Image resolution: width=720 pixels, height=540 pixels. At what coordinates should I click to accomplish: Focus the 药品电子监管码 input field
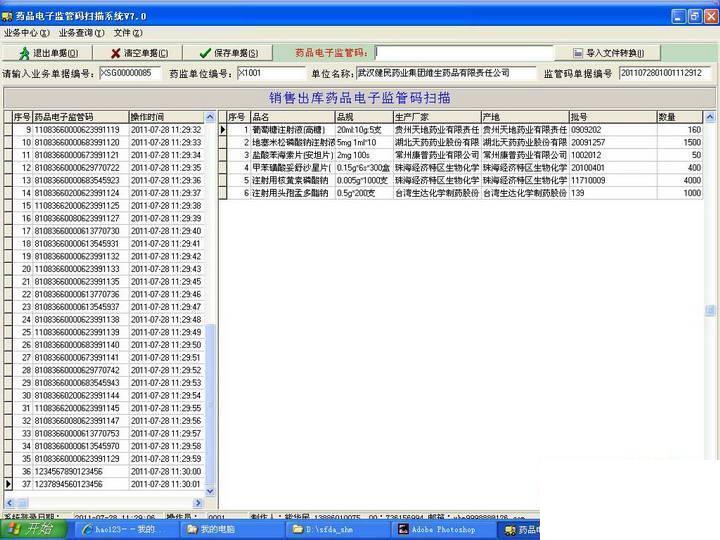464,53
